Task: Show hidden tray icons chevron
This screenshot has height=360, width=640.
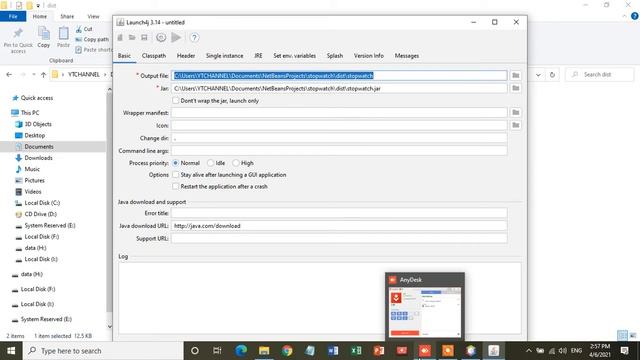Action: [x=529, y=351]
